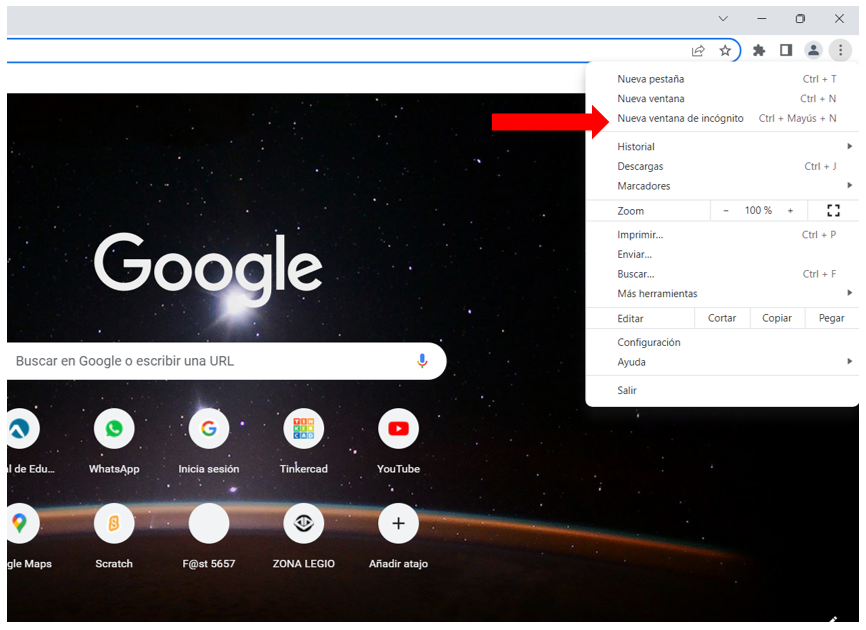This screenshot has width=866, height=630.
Task: Enter full screen mode from Zoom row
Action: pos(833,210)
